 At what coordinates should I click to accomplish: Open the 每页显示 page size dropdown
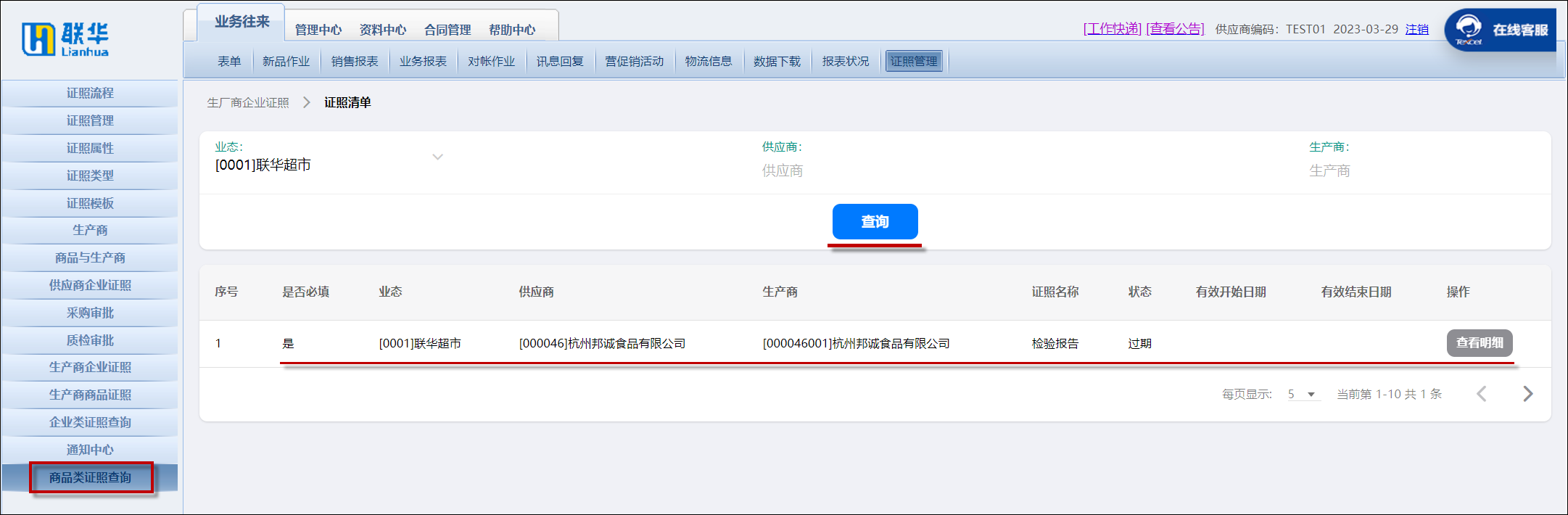click(1303, 394)
